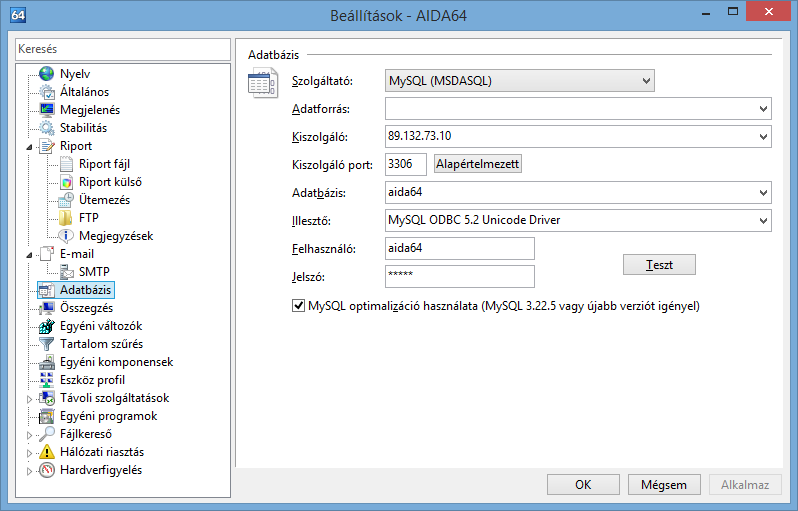
Task: Cancel with the Mégsem button
Action: click(664, 485)
